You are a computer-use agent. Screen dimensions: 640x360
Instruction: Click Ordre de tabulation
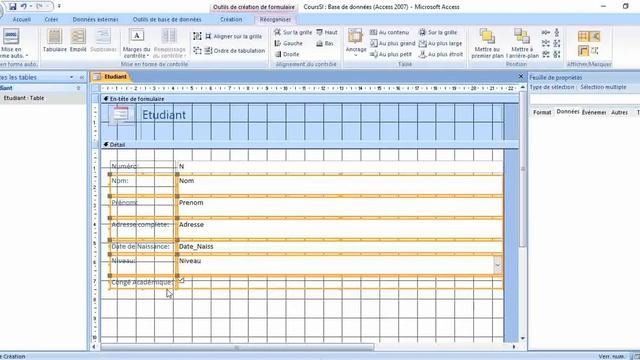[234, 51]
